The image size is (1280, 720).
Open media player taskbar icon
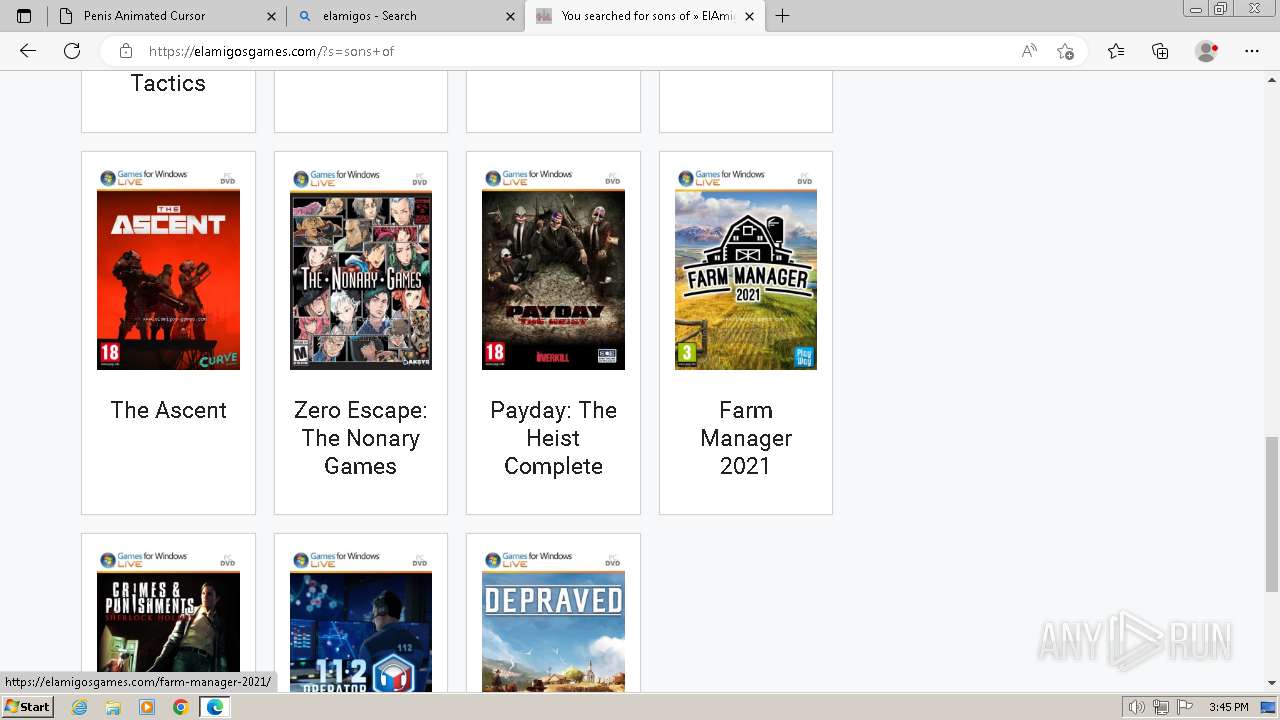coord(147,707)
